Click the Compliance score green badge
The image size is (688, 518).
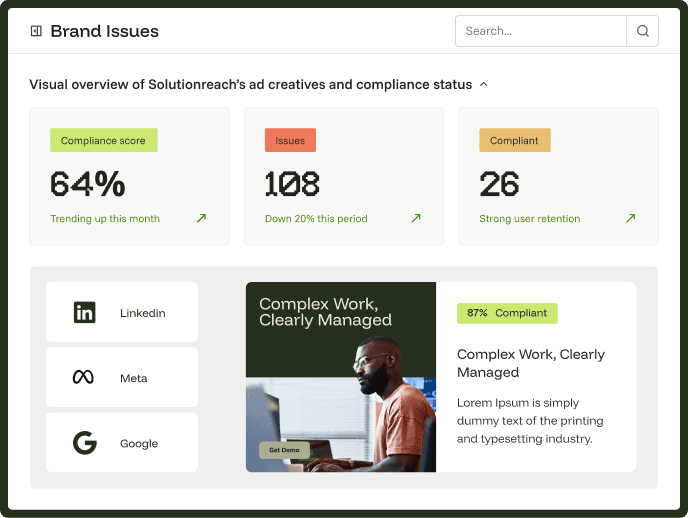[x=104, y=140]
